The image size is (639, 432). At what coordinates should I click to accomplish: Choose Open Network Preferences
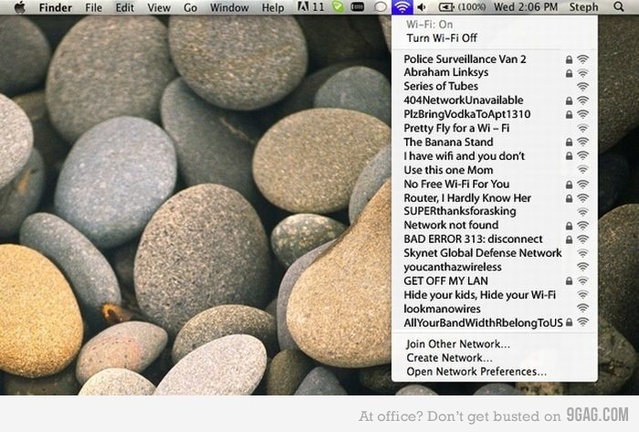[x=476, y=372]
